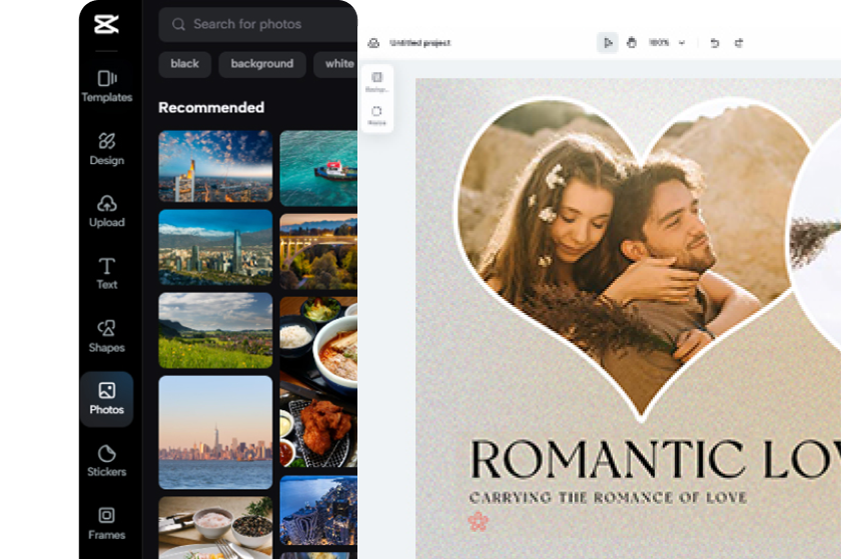Open the Design panel
Viewport: 841px width, 559px height.
point(107,149)
